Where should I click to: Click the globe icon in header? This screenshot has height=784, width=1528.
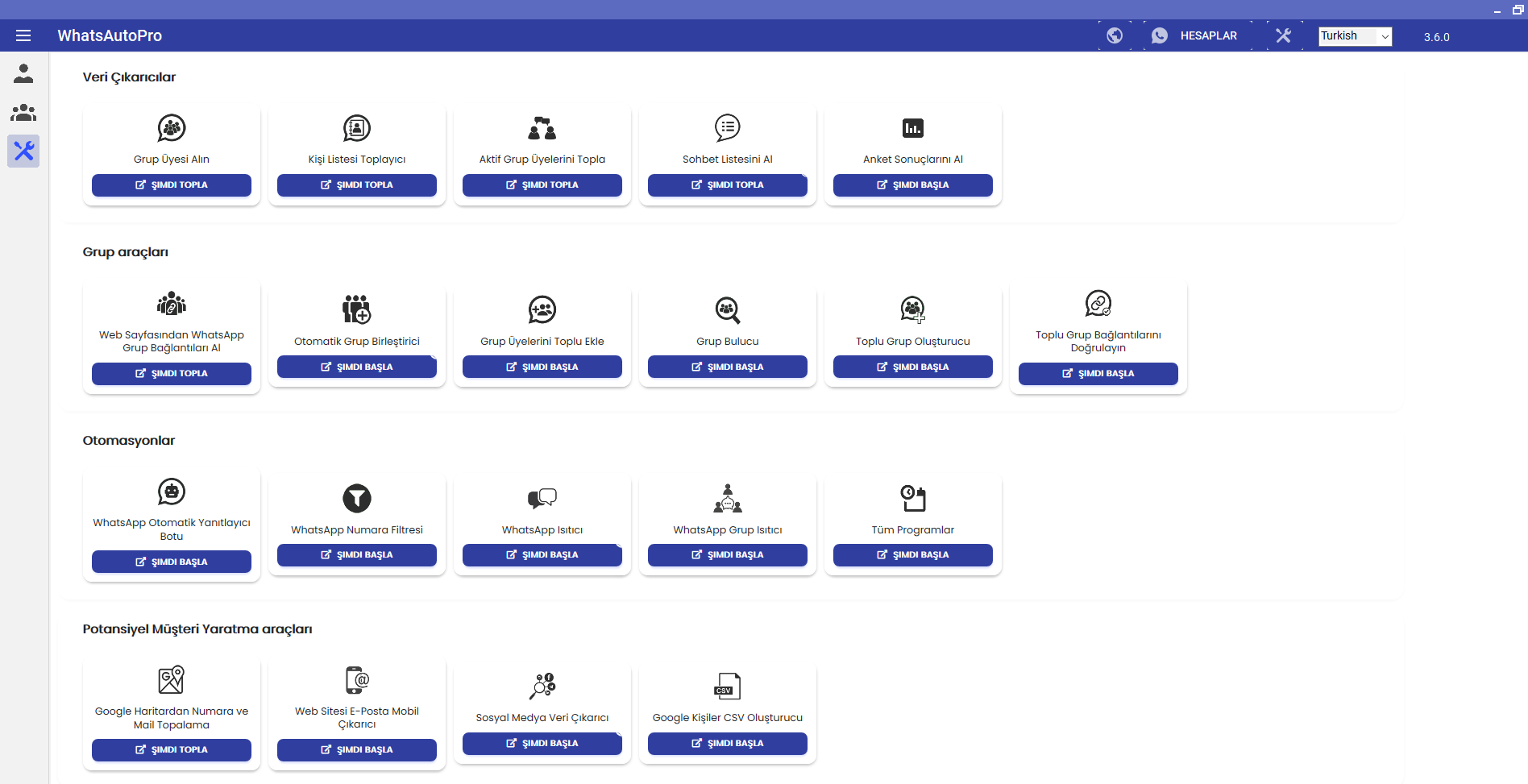tap(1115, 35)
